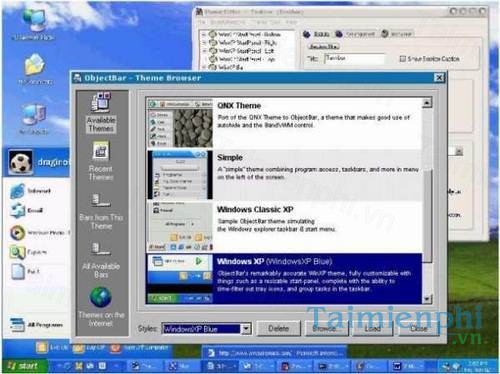Open Themes on the Internet globe icon

[x=100, y=297]
